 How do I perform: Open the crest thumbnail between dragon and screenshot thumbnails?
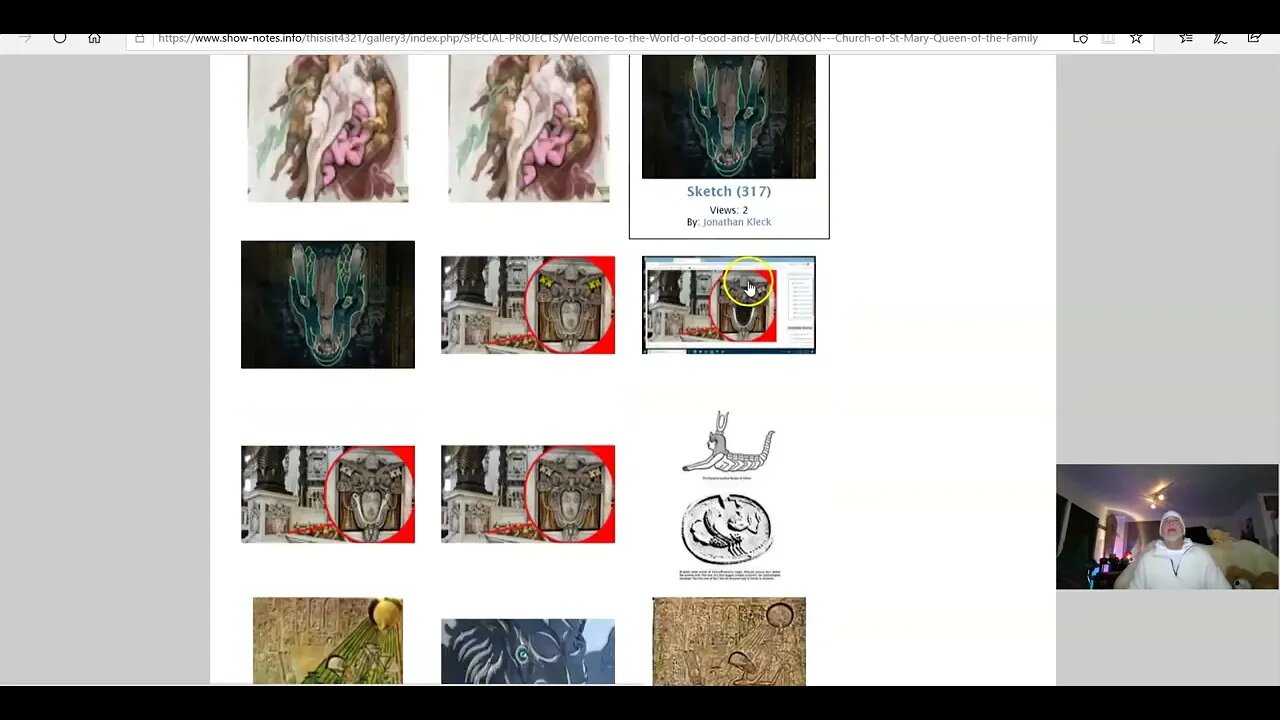click(528, 305)
